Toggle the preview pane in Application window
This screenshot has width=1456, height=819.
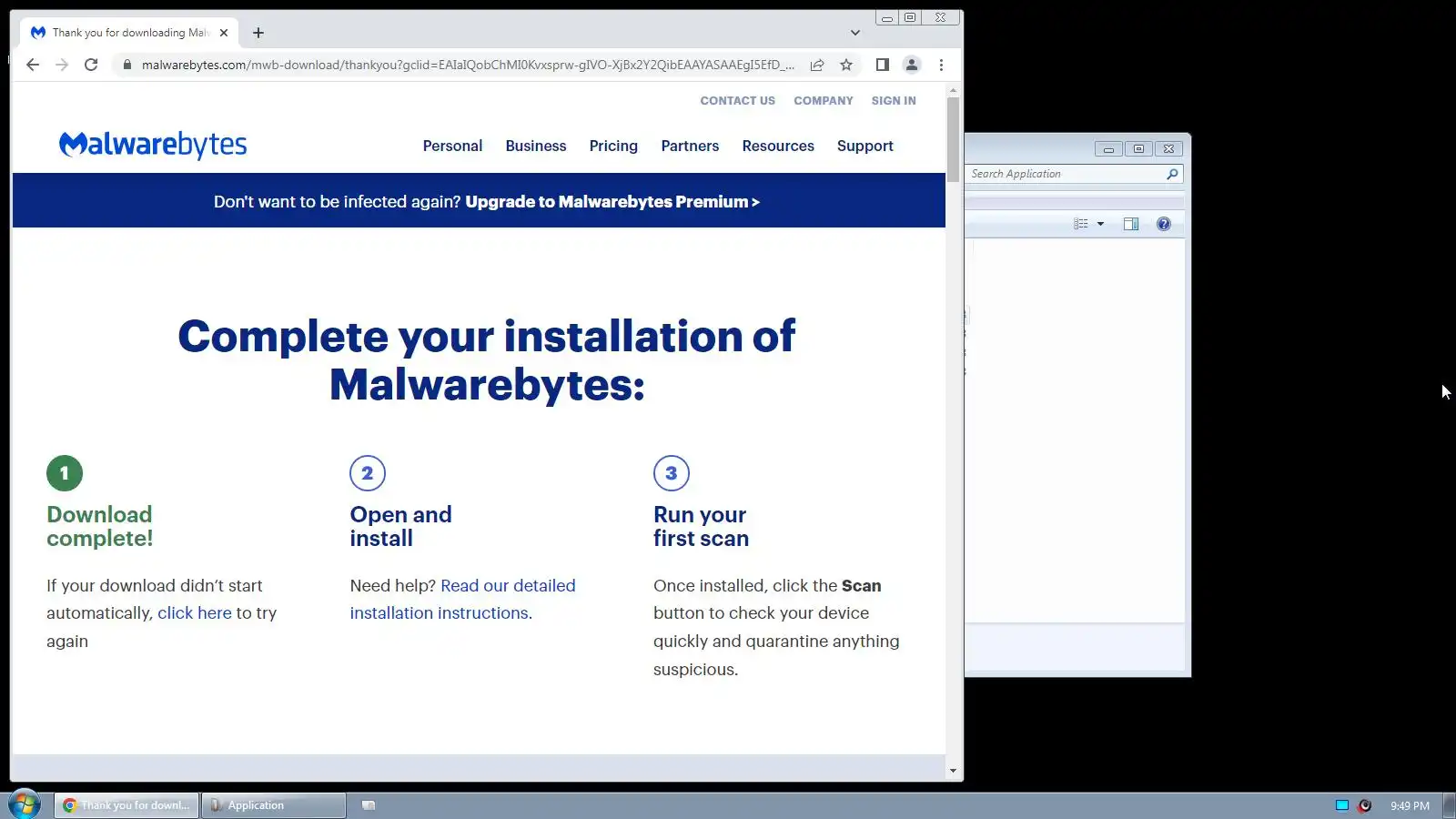[x=1131, y=224]
